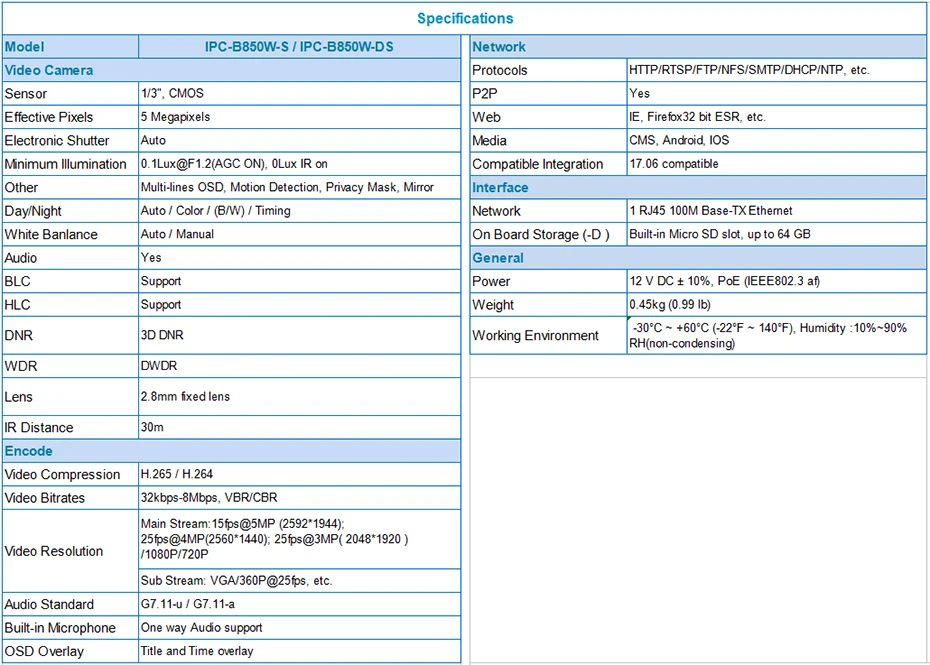Click the '-30°C ~ +60°C' temperature value
Image resolution: width=930 pixels, height=665 pixels.
768,336
